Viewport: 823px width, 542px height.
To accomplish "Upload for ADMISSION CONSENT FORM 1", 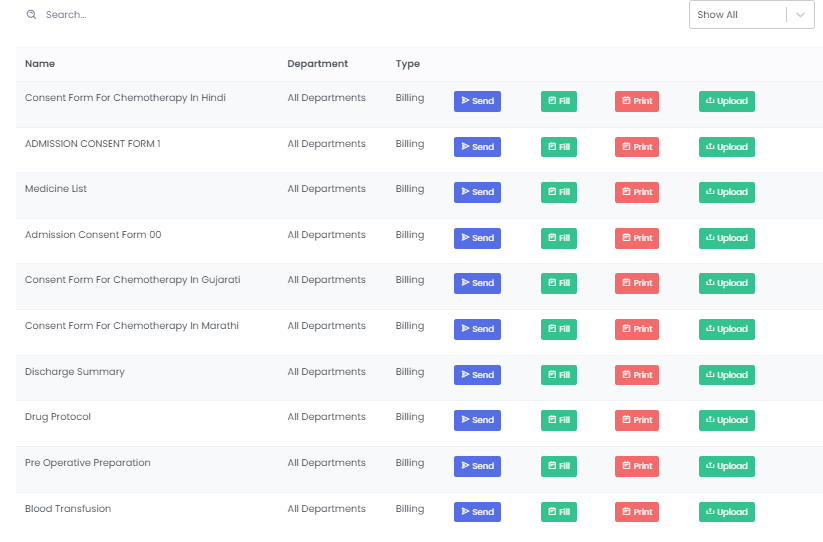I will click(726, 147).
